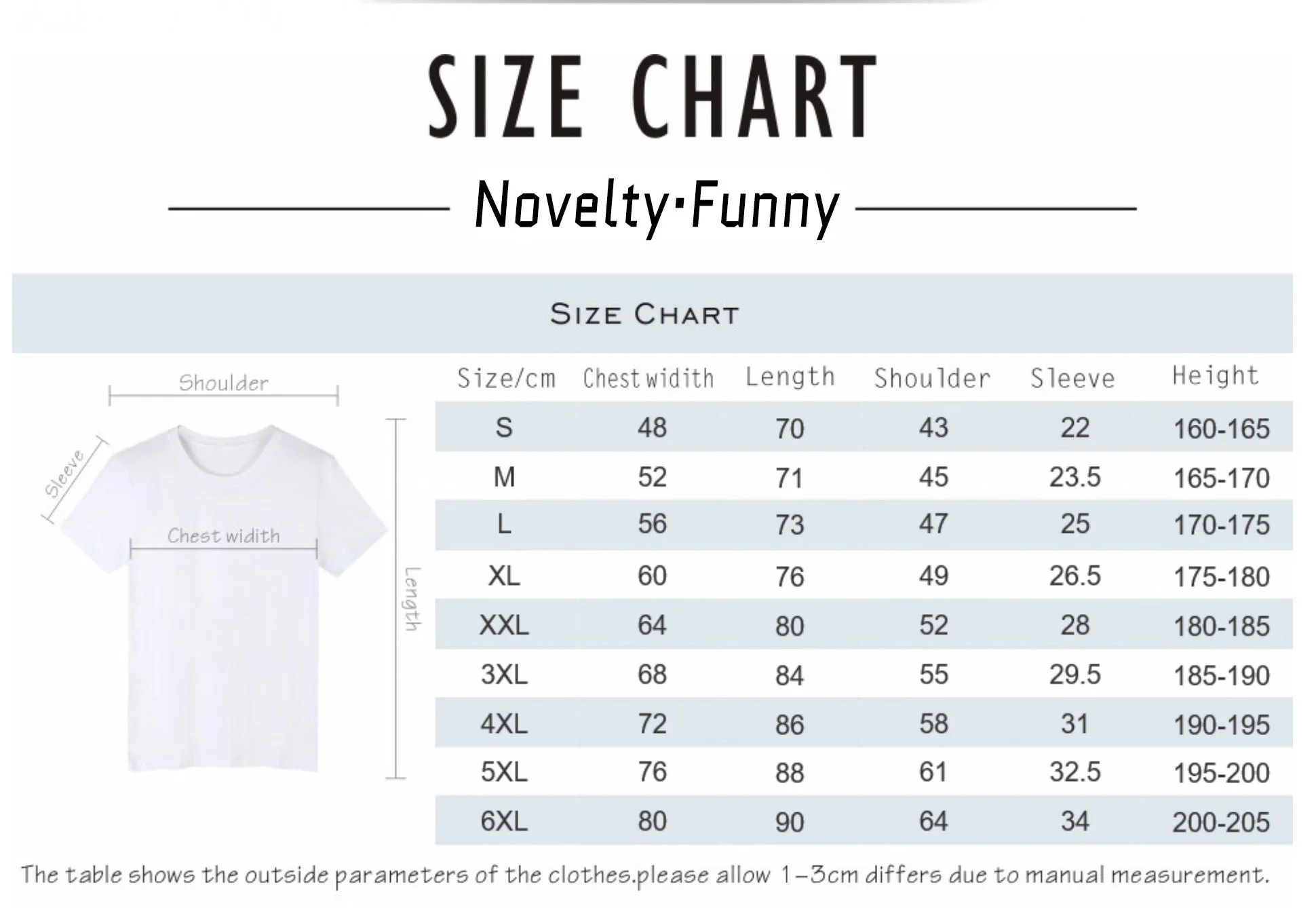Click the vertical "Length" label beside shirt
1316x908 pixels.
(412, 599)
